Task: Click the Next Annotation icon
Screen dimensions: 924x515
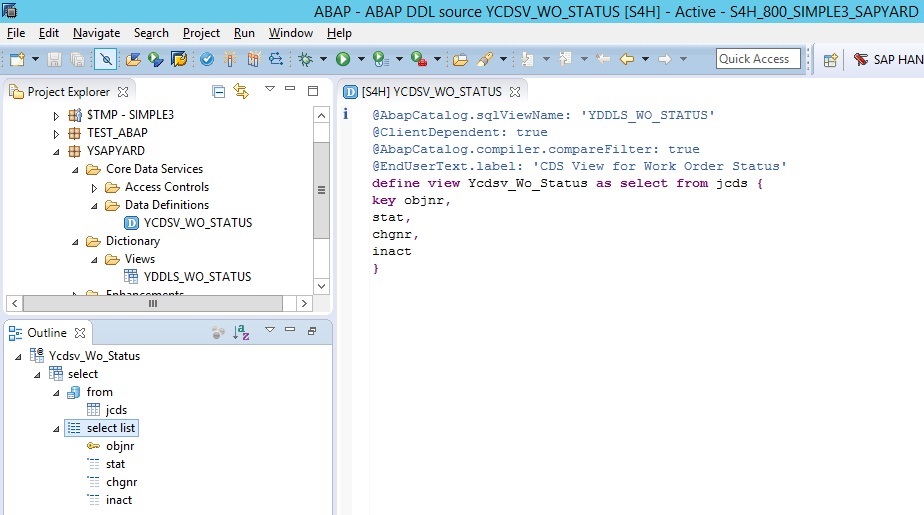Action: [527, 59]
